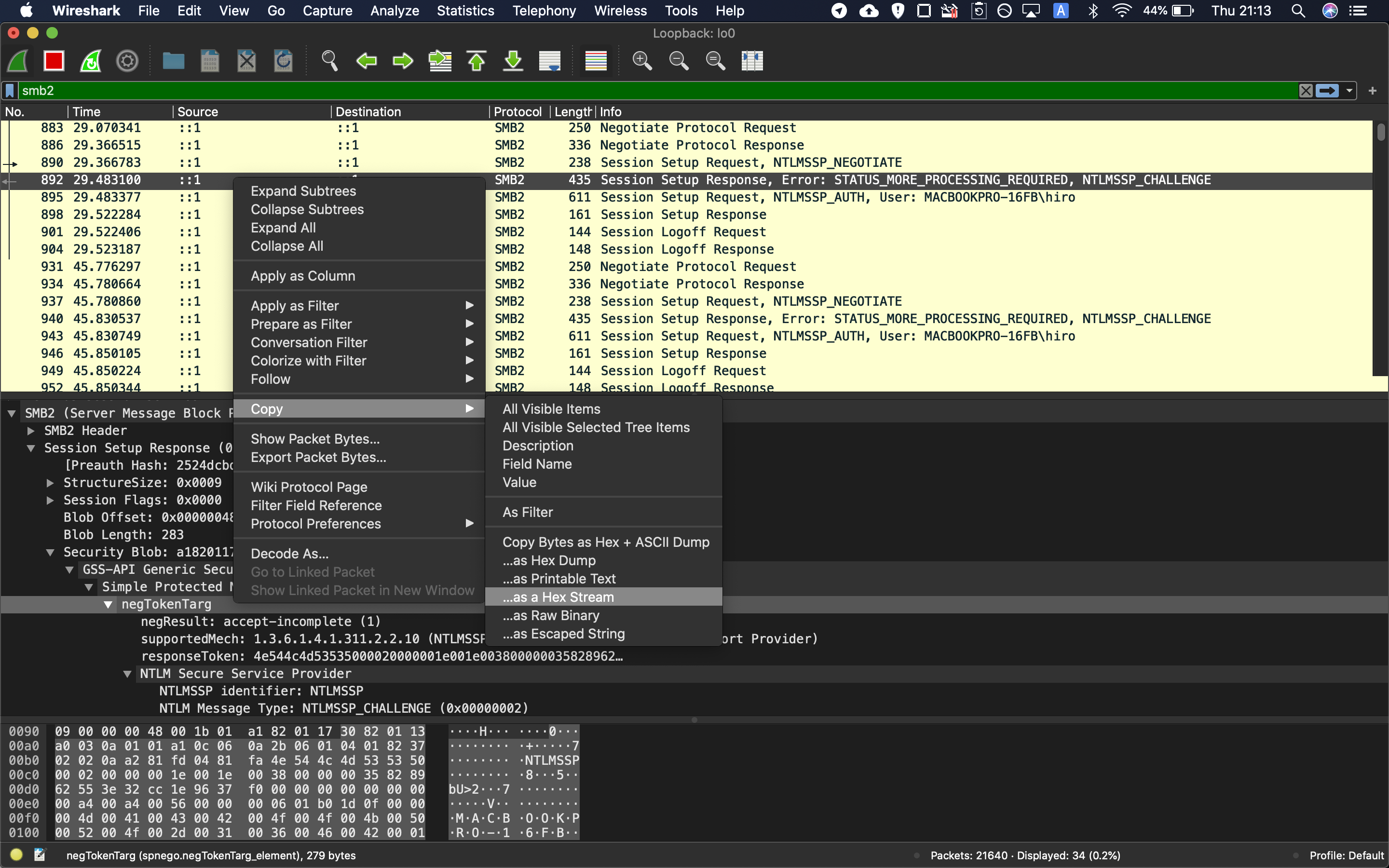Expand the Session Flags field

51,500
